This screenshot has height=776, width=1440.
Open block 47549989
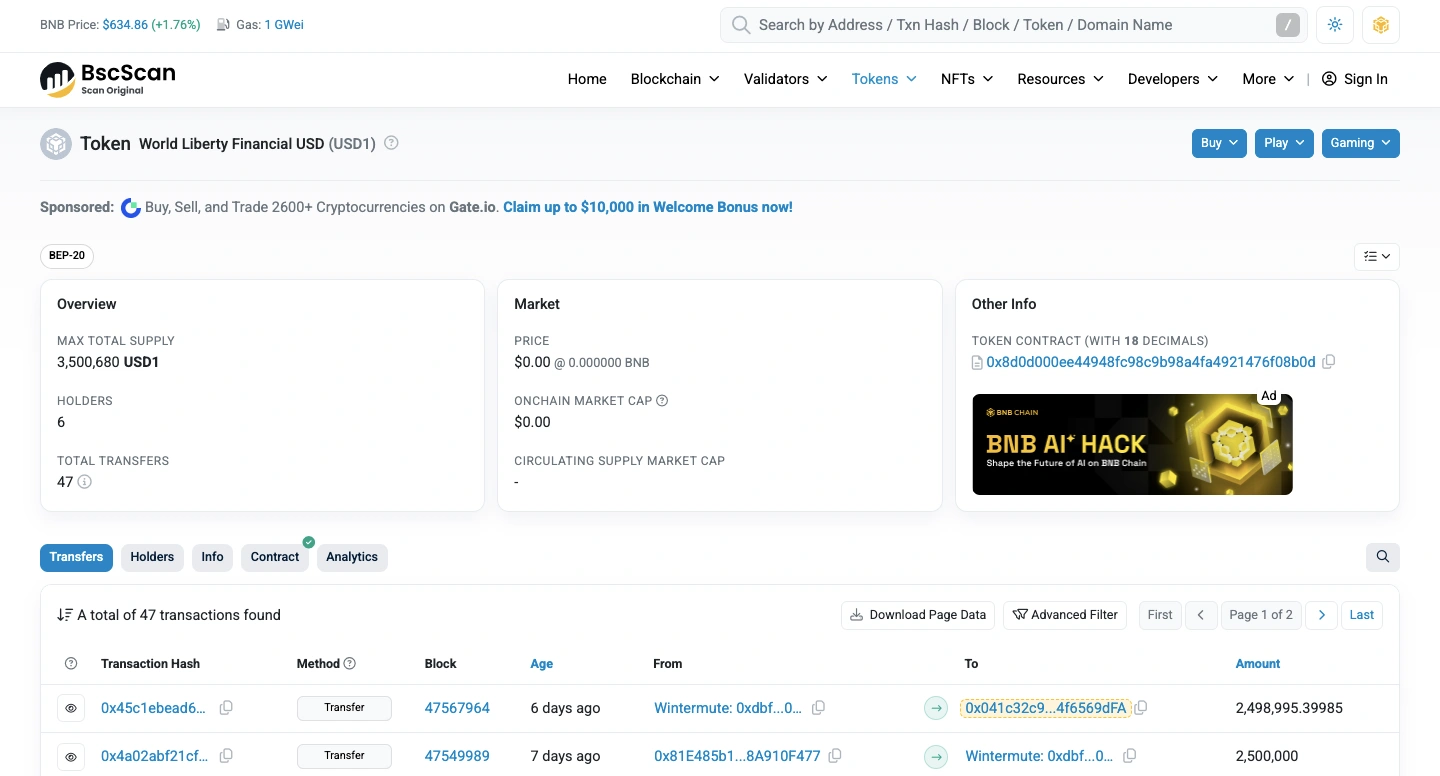click(x=457, y=756)
